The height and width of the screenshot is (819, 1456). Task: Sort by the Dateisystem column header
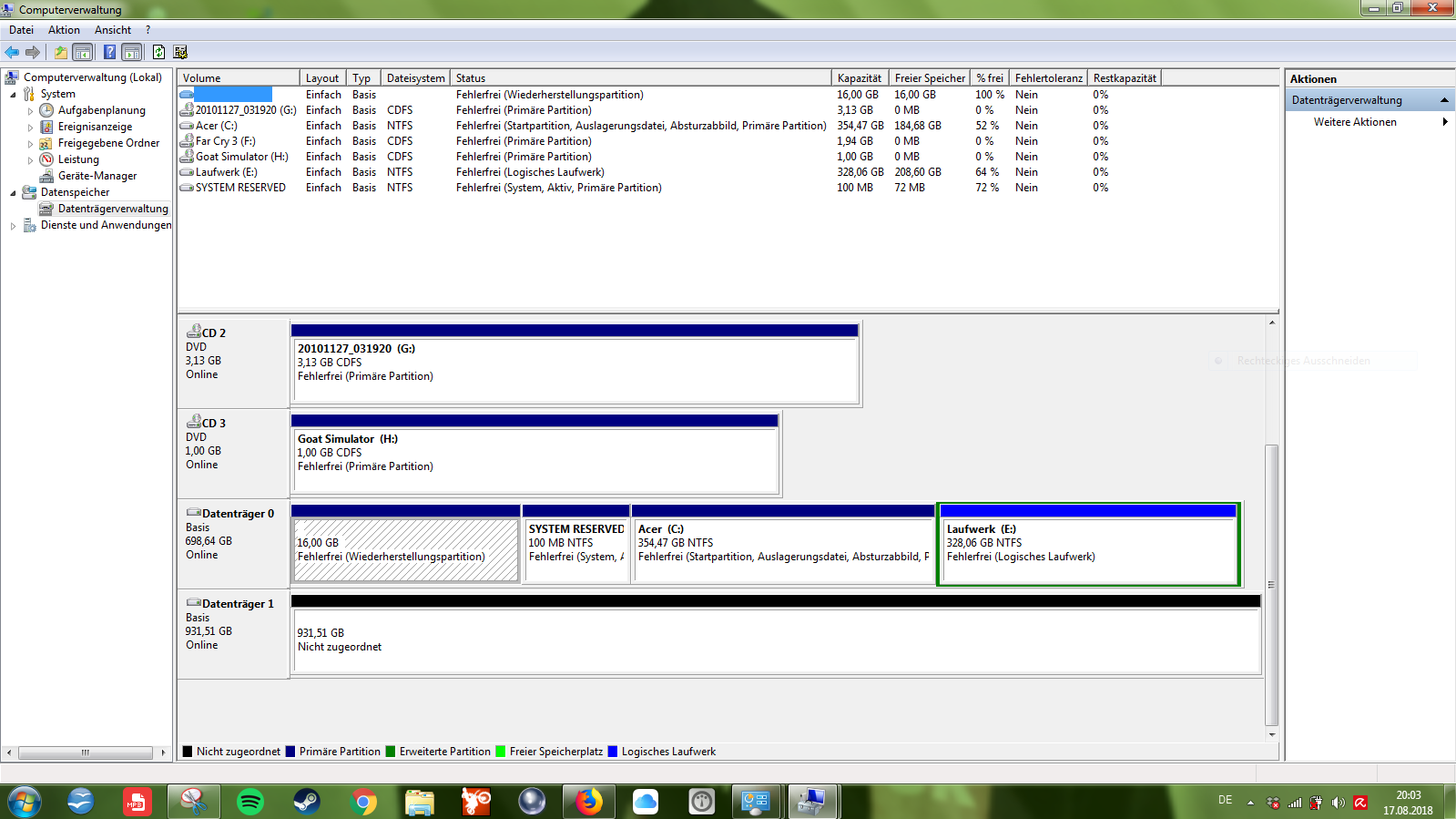[x=415, y=78]
